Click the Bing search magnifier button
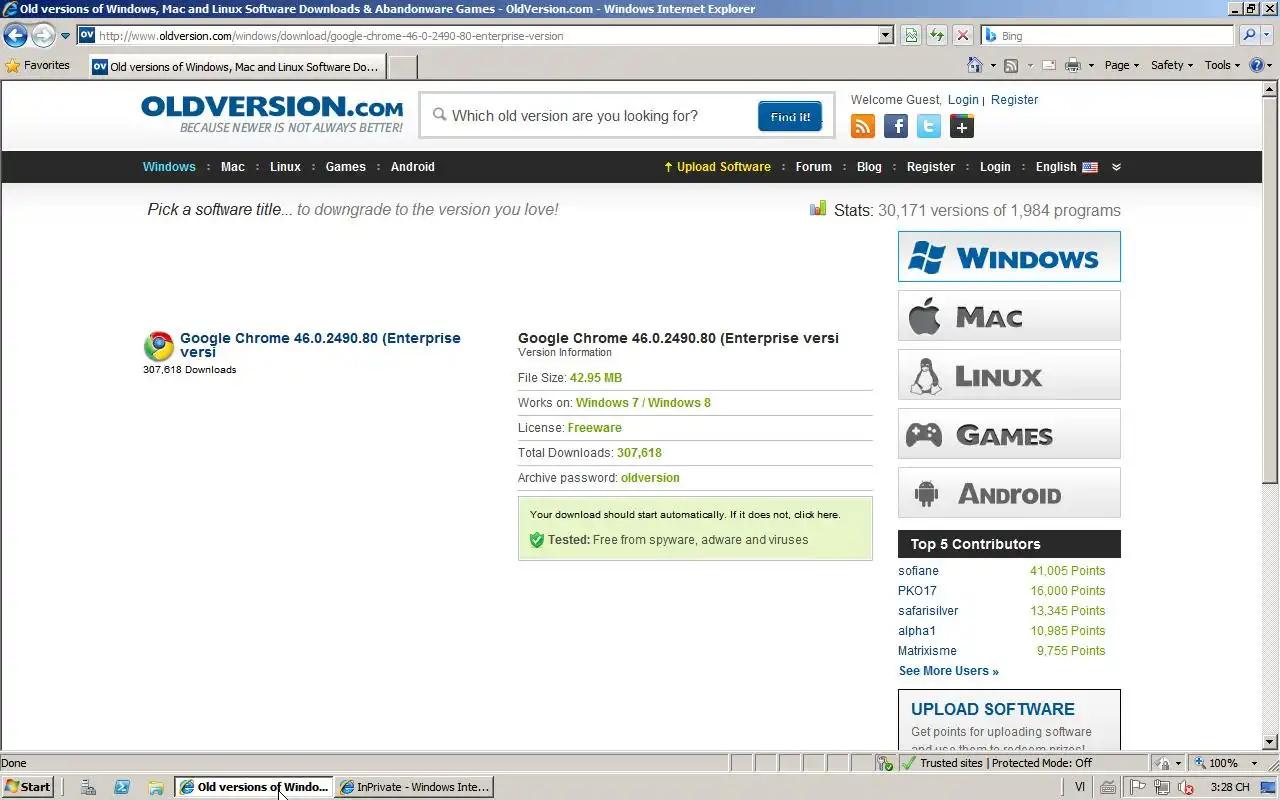The width and height of the screenshot is (1280, 800). click(1248, 35)
